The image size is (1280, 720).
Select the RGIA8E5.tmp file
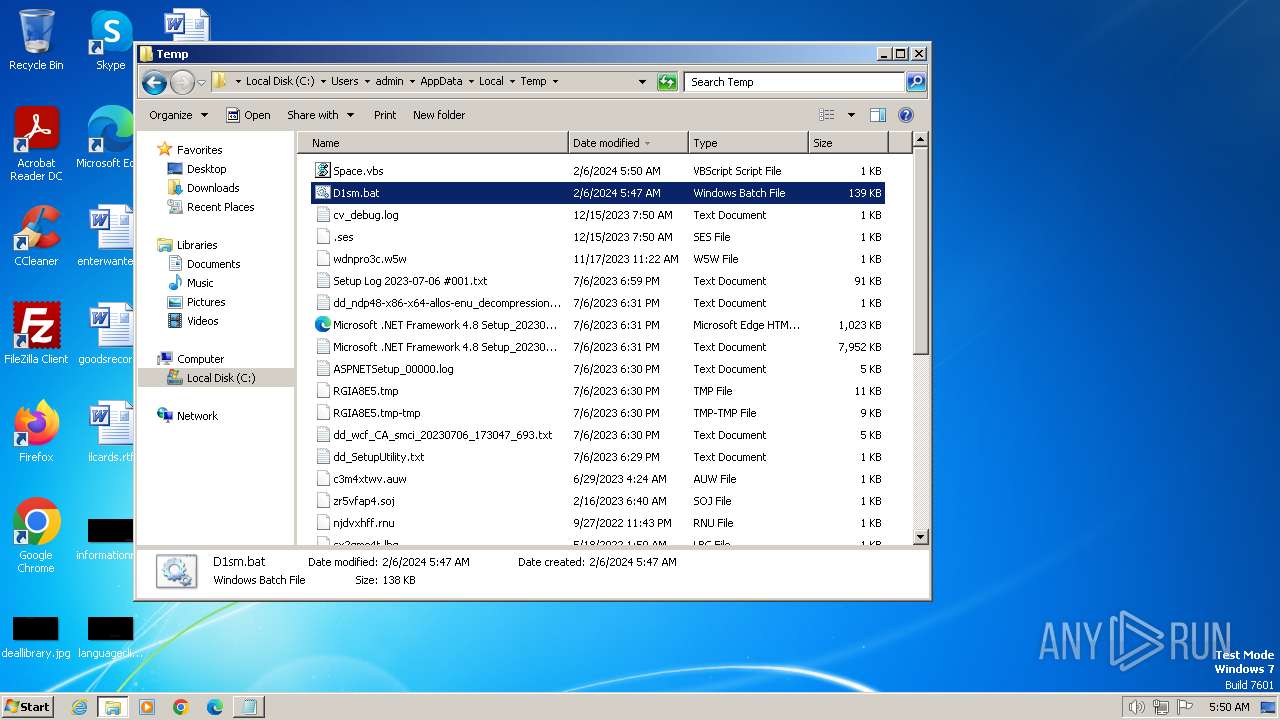point(598,391)
